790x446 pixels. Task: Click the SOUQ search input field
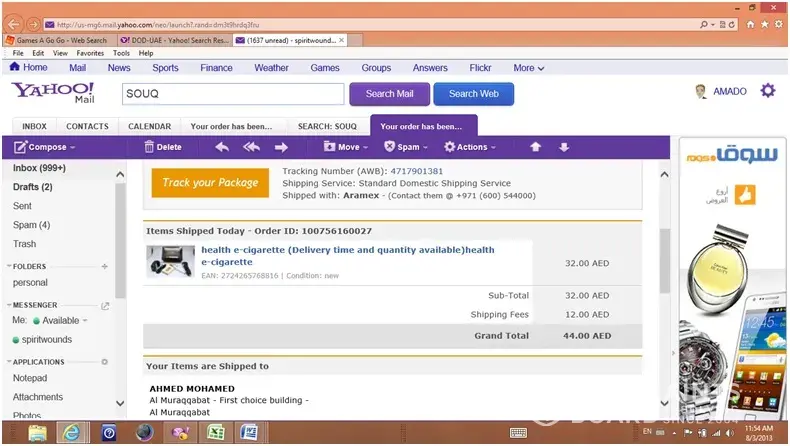click(232, 94)
